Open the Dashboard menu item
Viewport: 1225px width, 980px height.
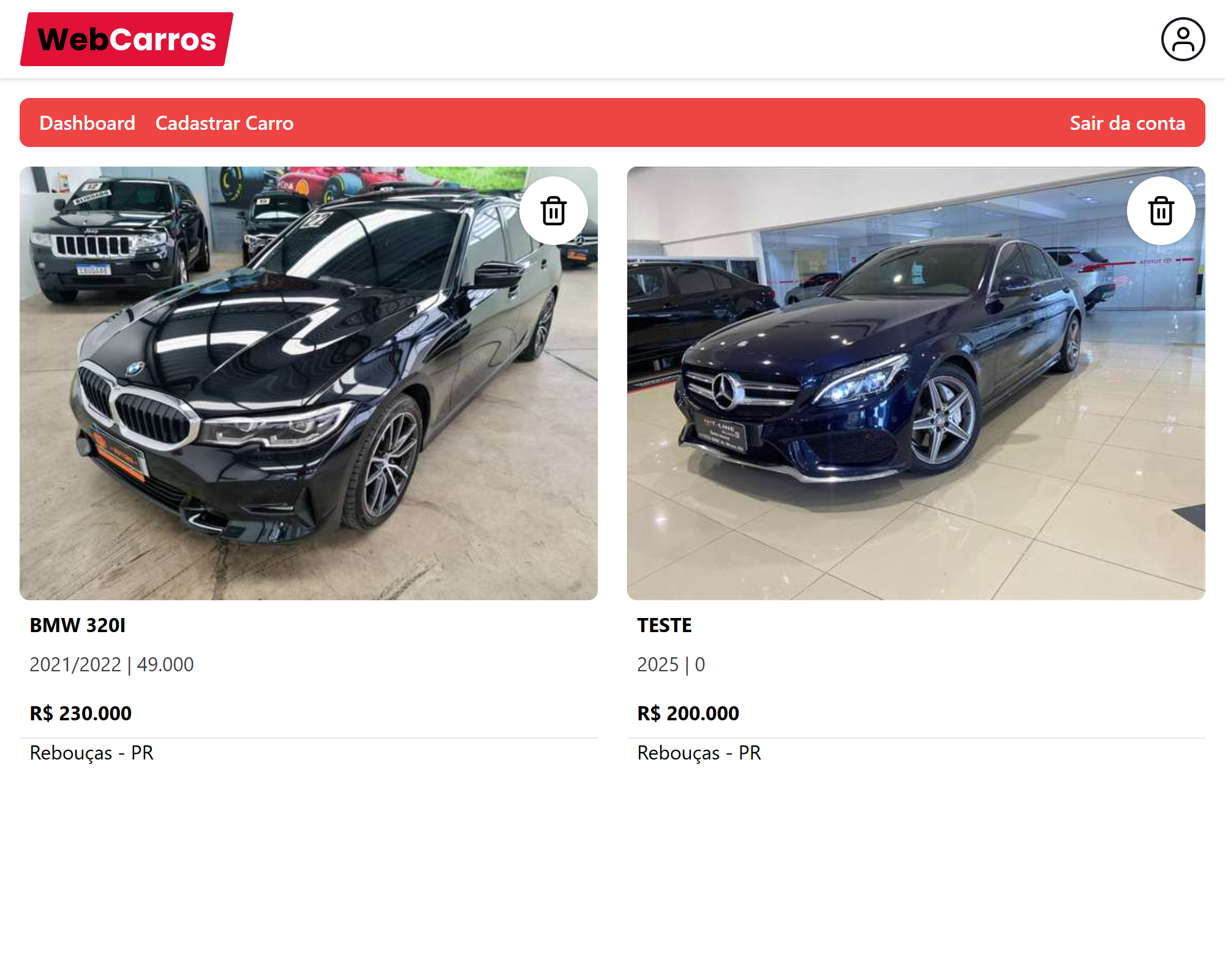coord(87,123)
